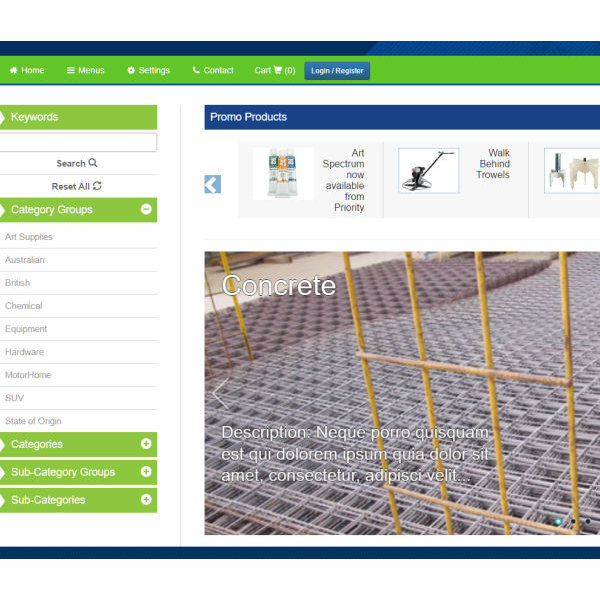
Task: Collapse the Category Groups section
Action: pos(146,210)
